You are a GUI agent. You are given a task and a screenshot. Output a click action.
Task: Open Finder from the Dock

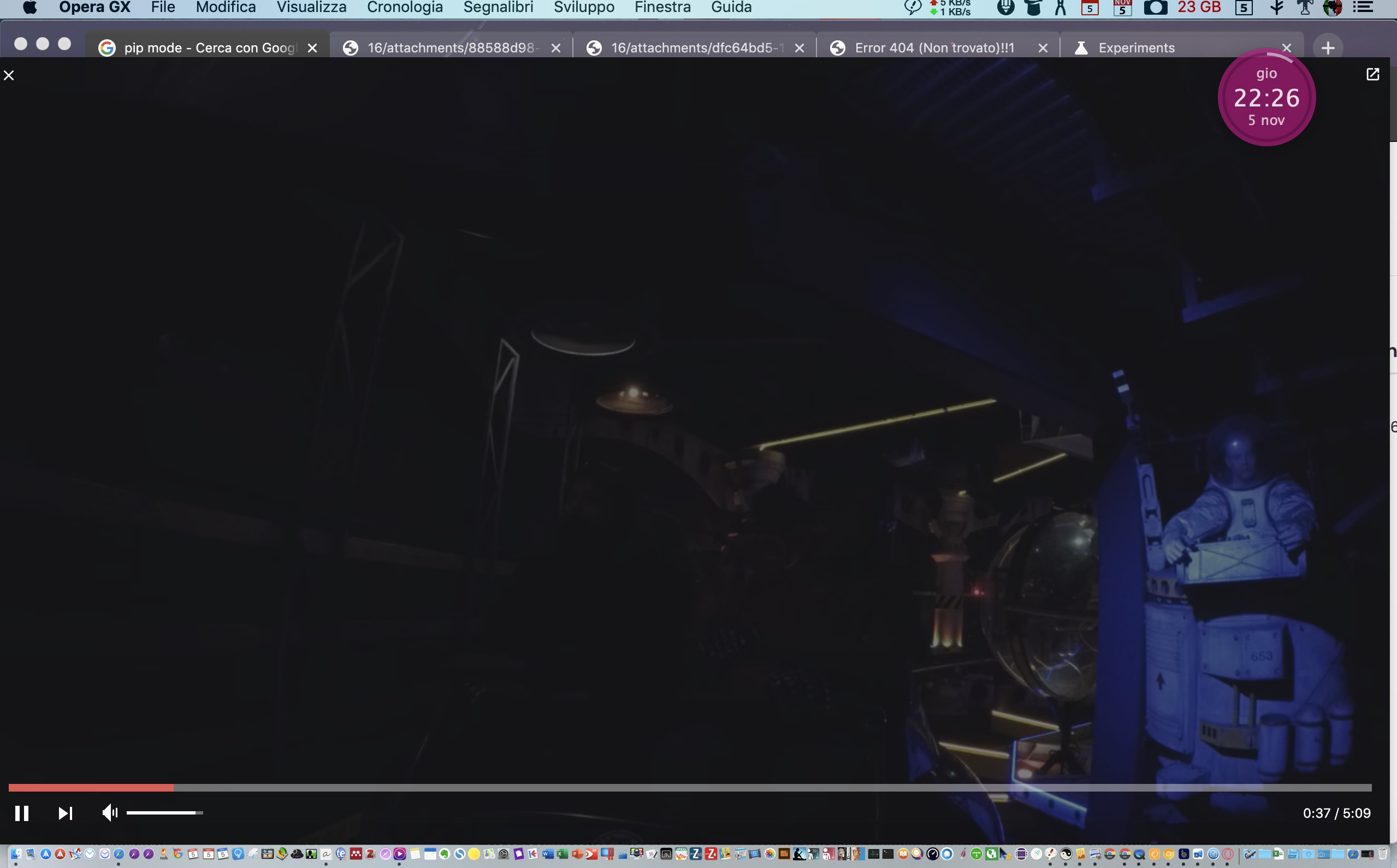click(x=16, y=854)
